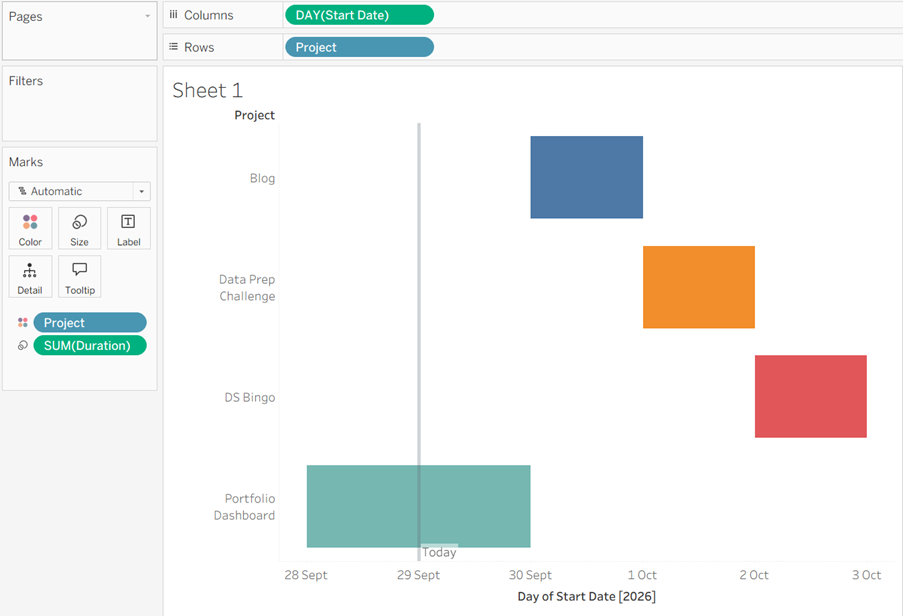Select the DAY(Start Date) pill on Columns

click(359, 15)
